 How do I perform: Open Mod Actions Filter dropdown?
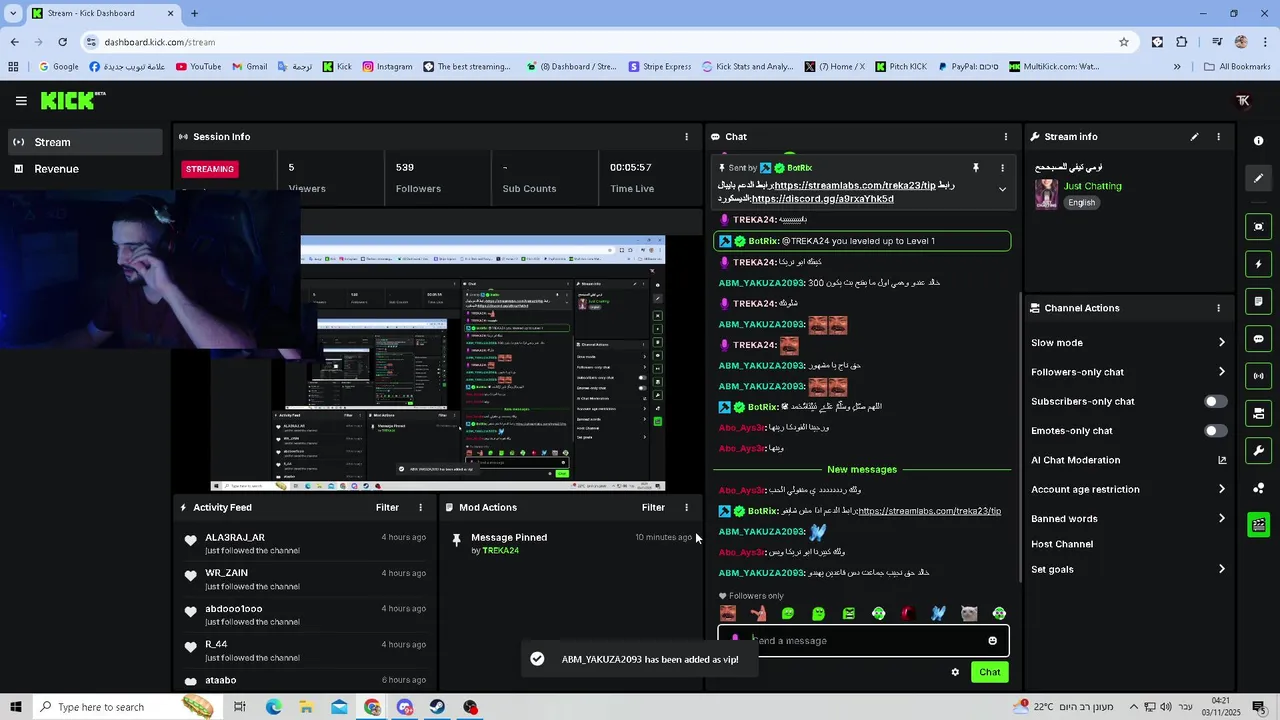click(x=653, y=508)
